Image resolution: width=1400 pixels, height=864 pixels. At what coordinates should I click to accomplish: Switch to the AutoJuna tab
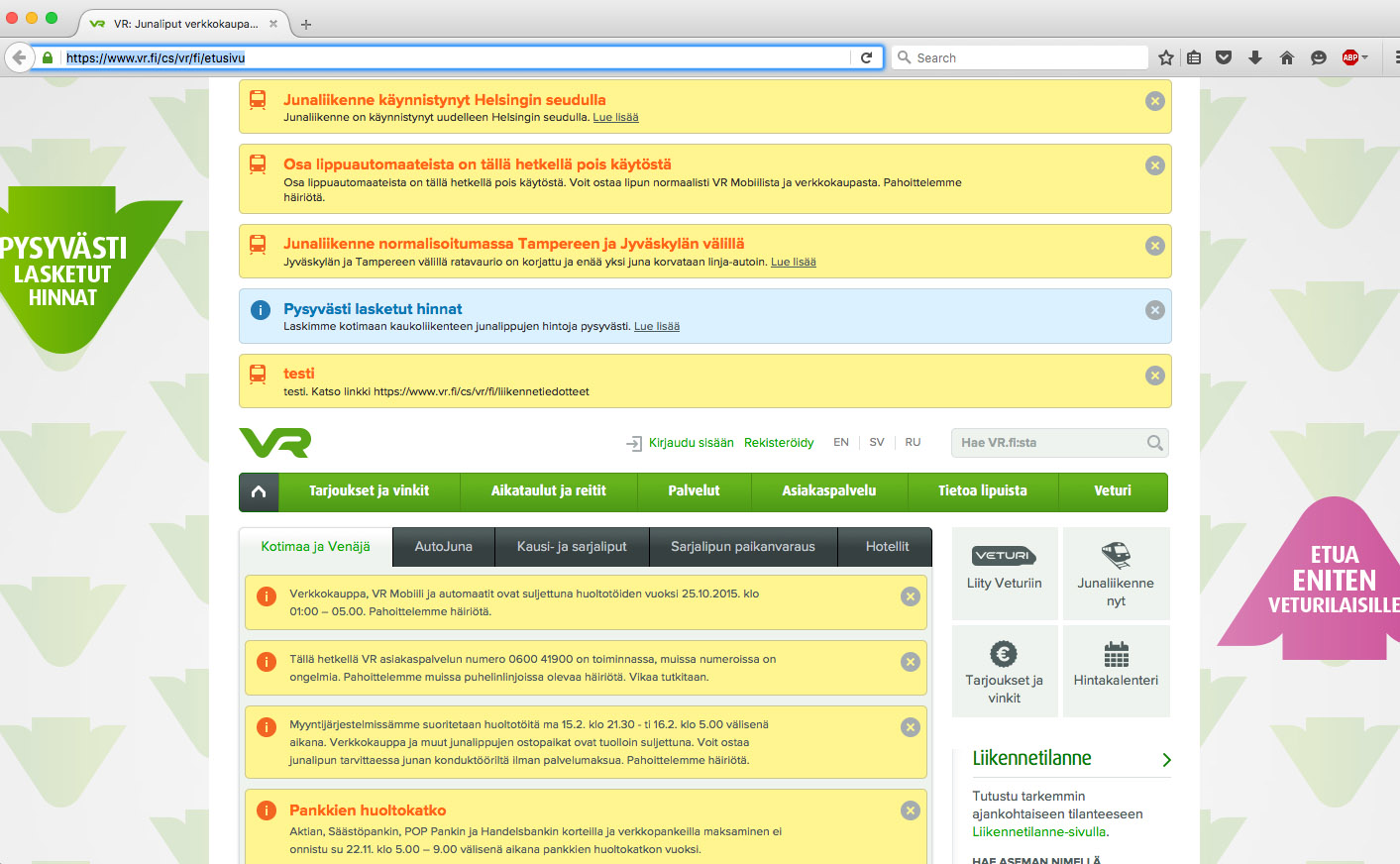click(x=443, y=547)
